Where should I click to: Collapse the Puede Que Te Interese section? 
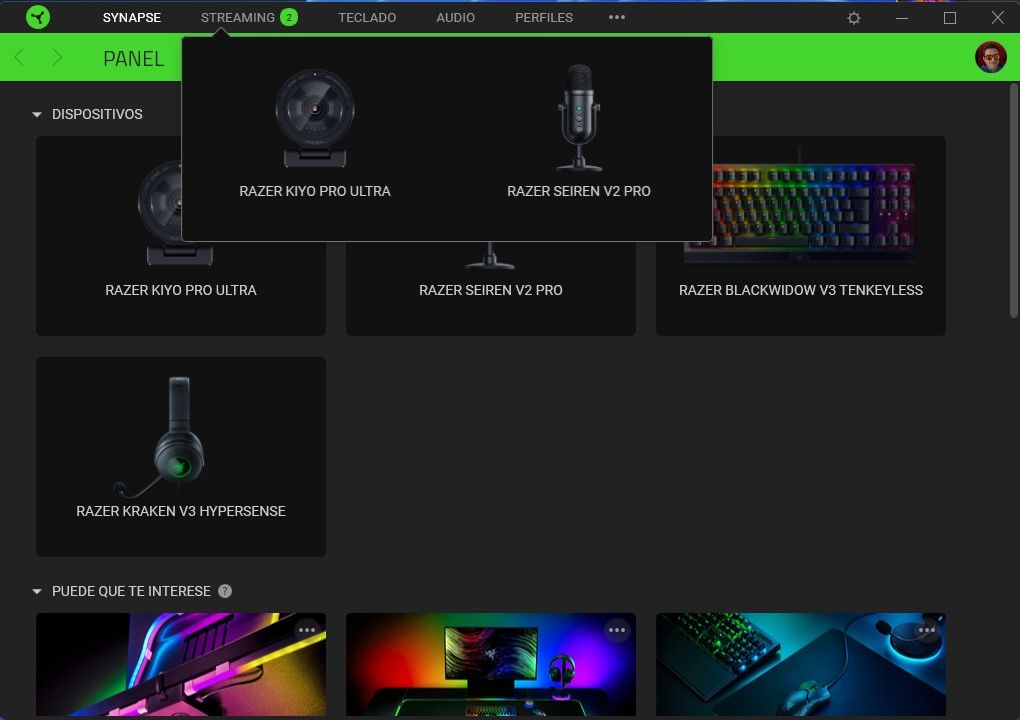37,592
